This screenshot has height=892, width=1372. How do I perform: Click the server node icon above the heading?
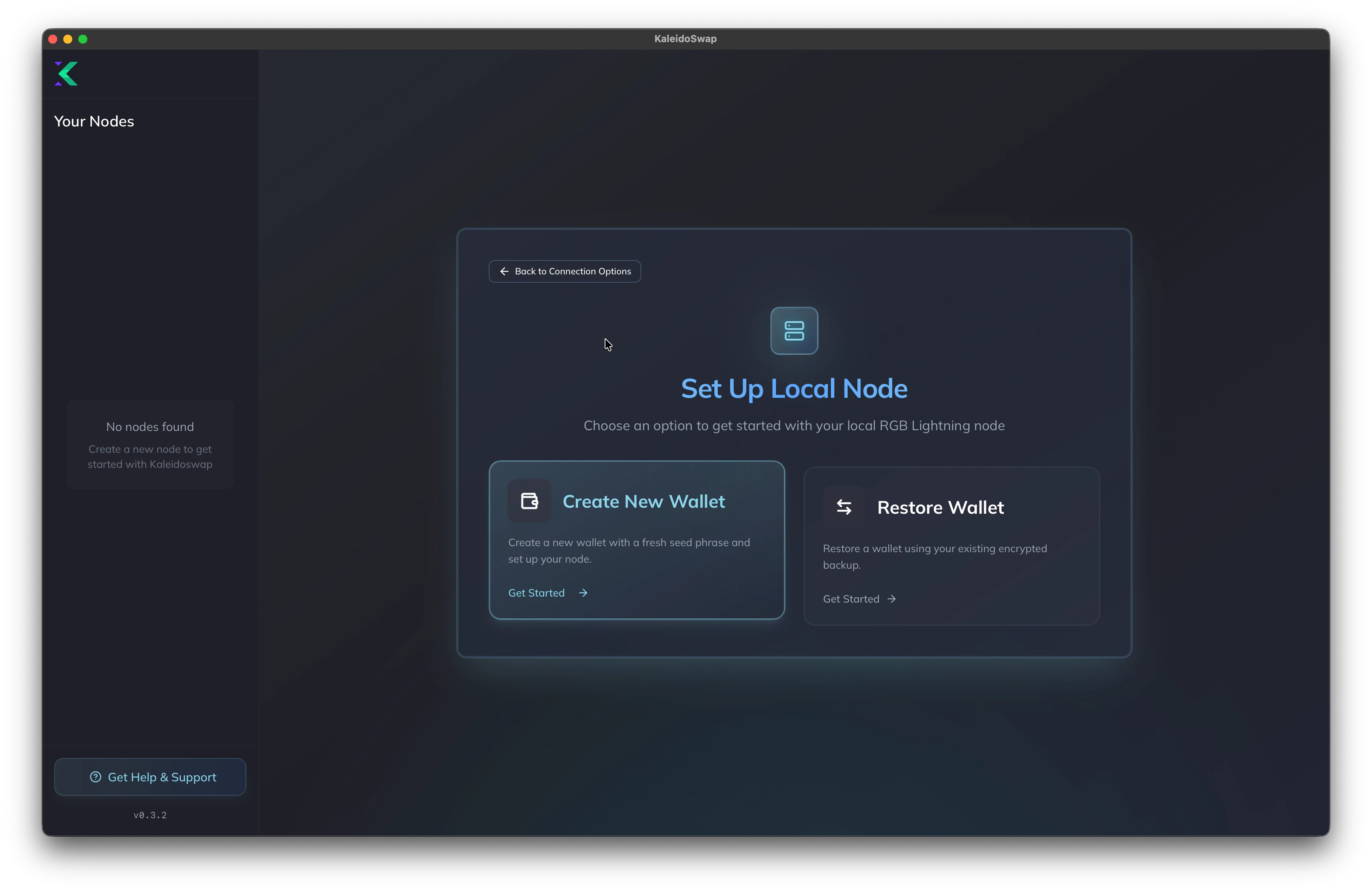pos(794,331)
